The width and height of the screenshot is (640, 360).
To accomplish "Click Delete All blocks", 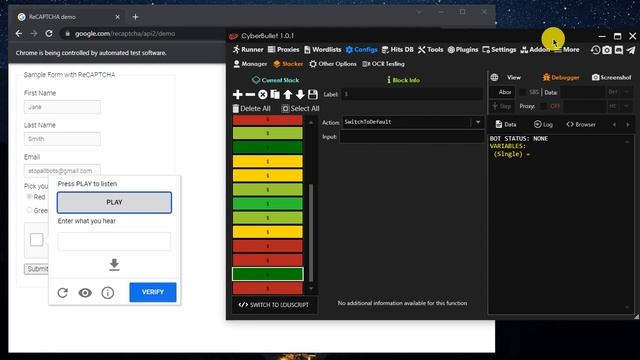I will pyautogui.click(x=251, y=109).
